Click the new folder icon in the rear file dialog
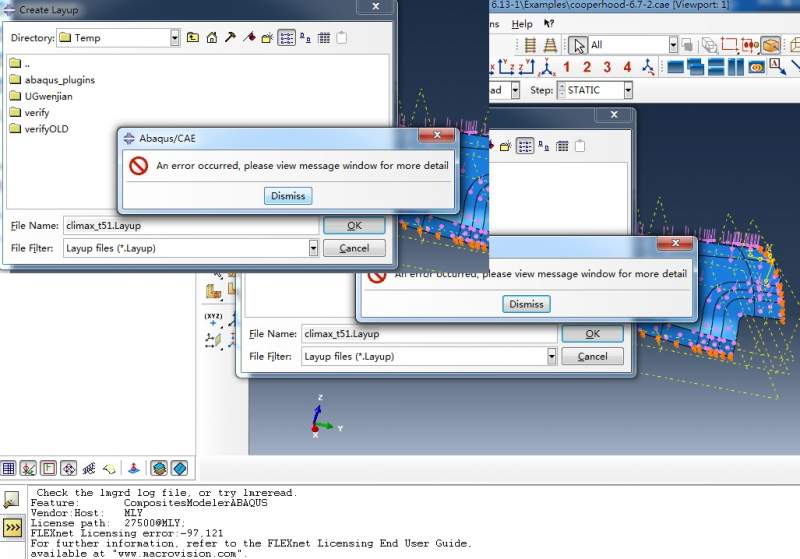Image resolution: width=800 pixels, height=559 pixels. coord(505,146)
